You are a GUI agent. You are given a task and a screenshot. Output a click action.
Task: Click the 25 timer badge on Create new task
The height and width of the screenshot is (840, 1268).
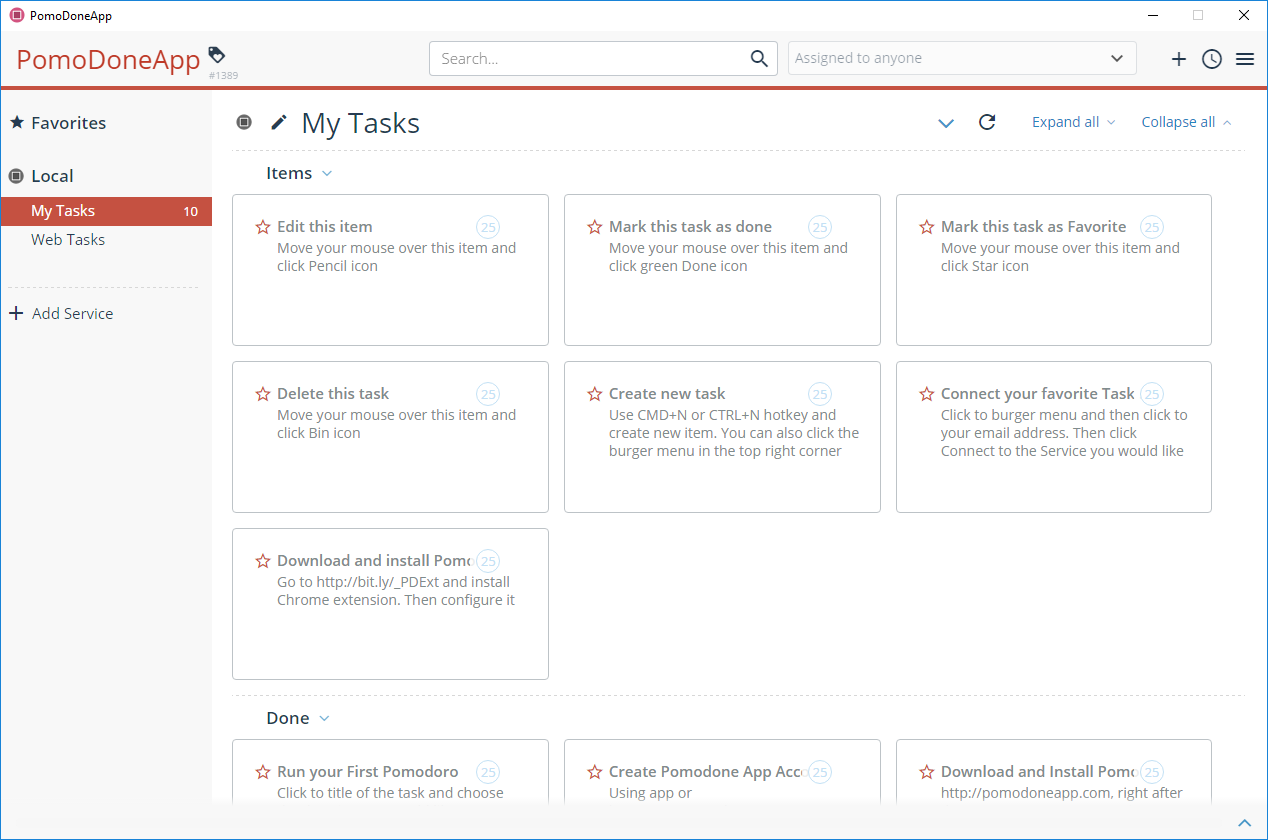click(820, 394)
